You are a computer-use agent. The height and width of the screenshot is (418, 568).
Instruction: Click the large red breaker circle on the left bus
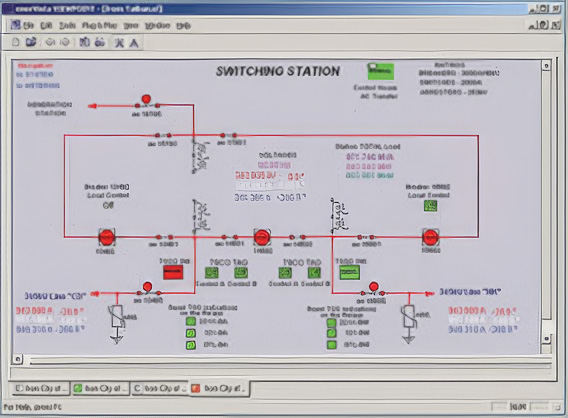[107, 238]
